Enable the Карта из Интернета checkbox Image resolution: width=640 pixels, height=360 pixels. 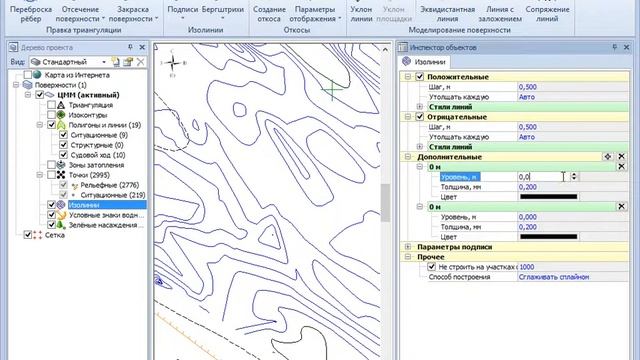coord(28,75)
